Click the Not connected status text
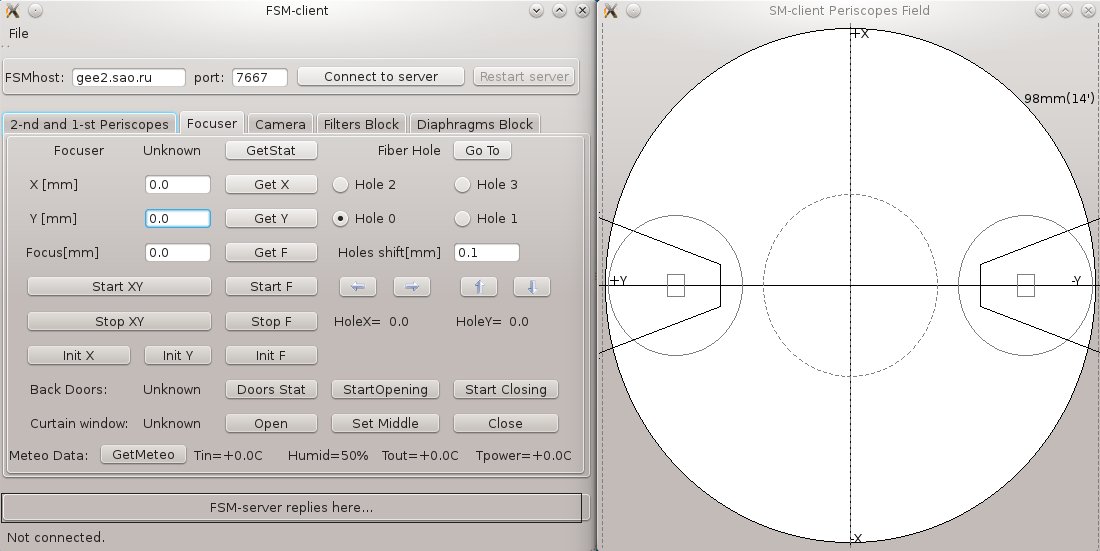Image resolution: width=1100 pixels, height=551 pixels. point(56,538)
